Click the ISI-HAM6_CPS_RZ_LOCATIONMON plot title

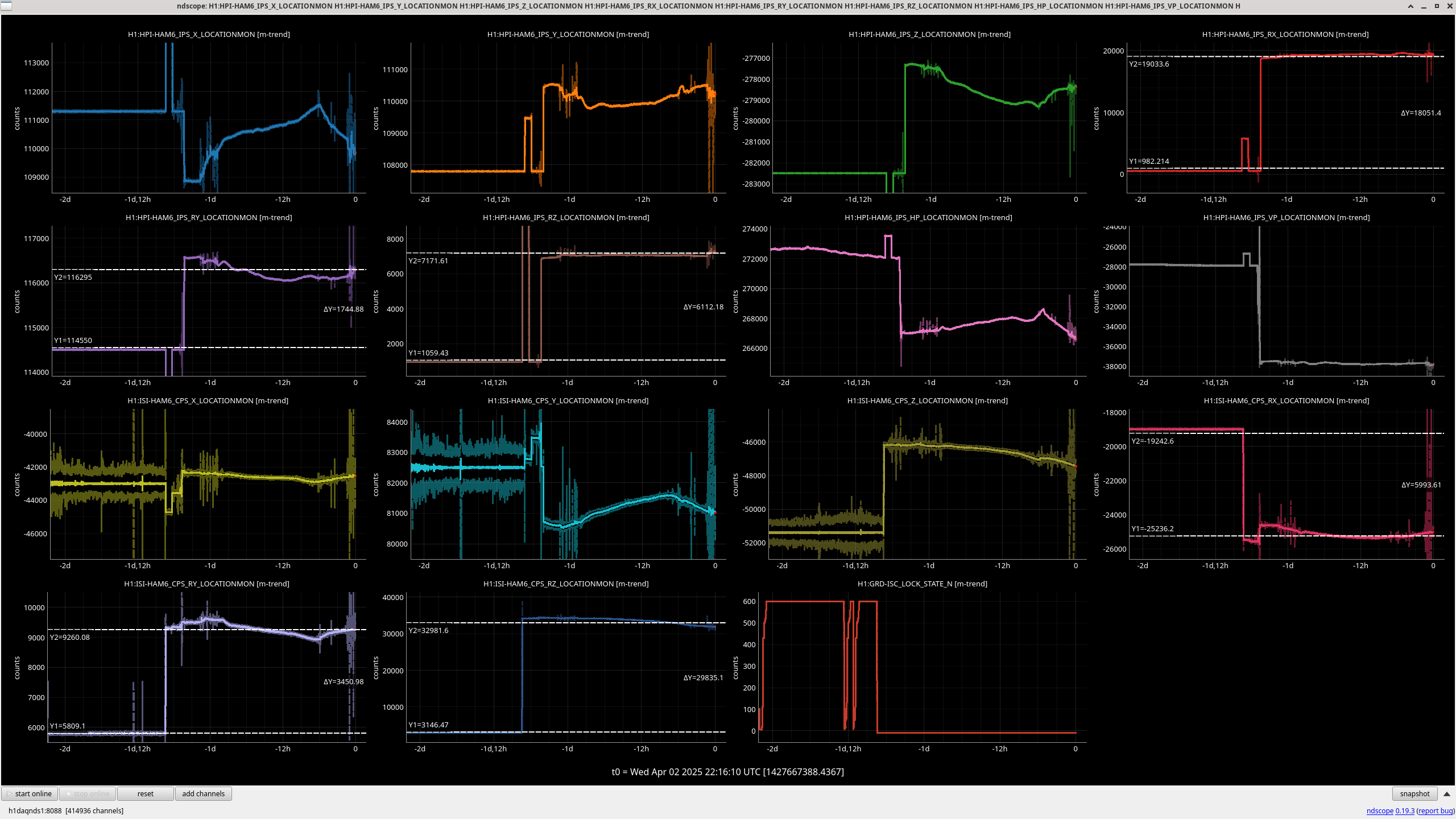(x=565, y=584)
